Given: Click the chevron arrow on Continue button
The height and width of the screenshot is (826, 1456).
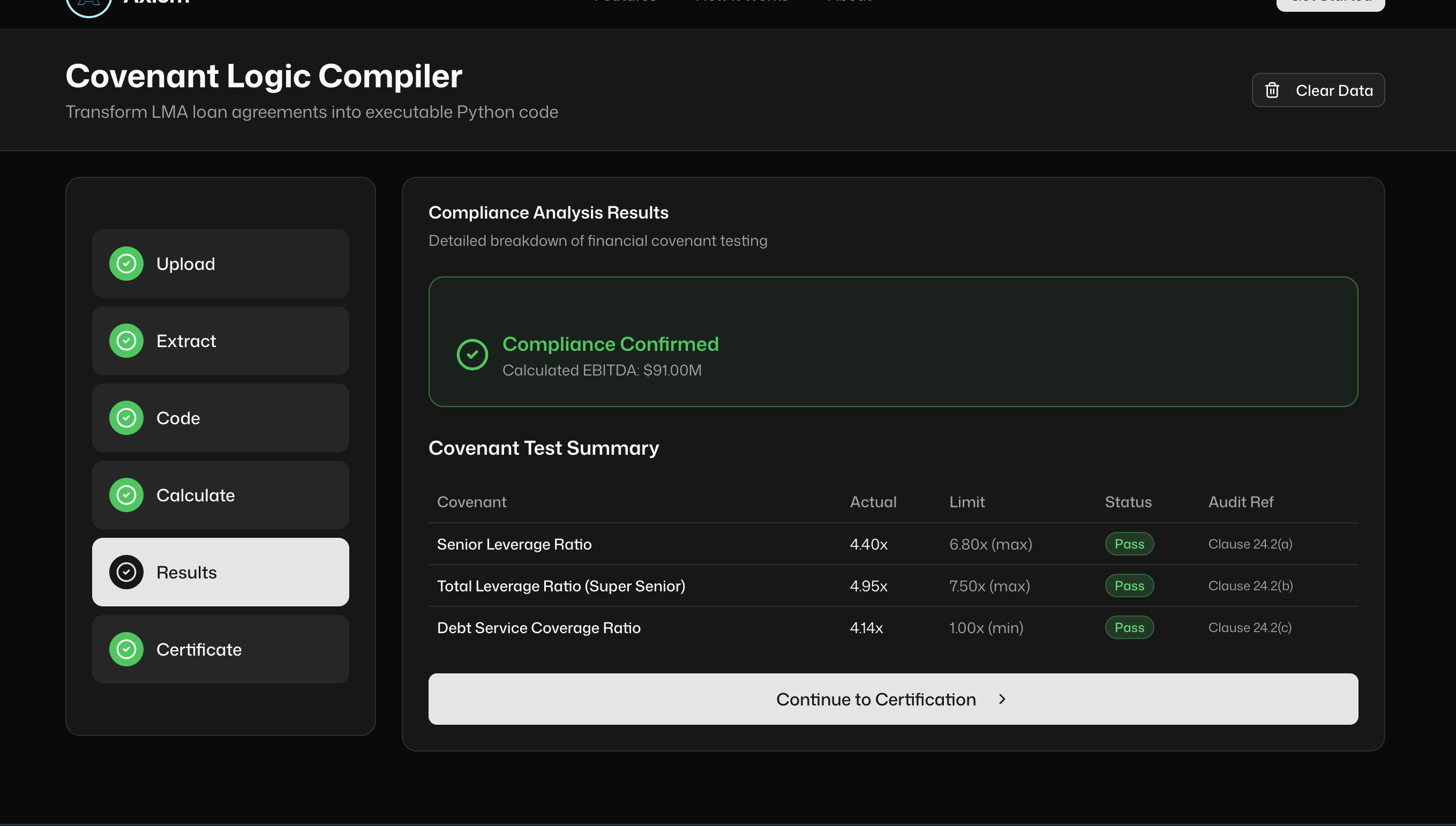Looking at the screenshot, I should click(1002, 699).
